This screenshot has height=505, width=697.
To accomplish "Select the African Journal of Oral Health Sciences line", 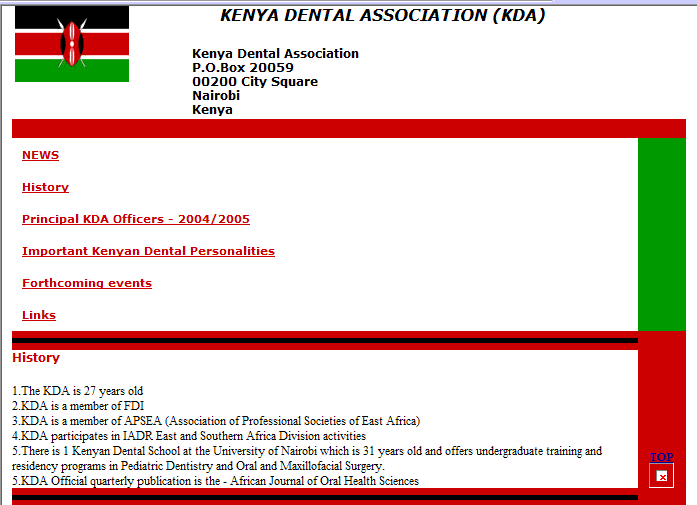I will [216, 481].
